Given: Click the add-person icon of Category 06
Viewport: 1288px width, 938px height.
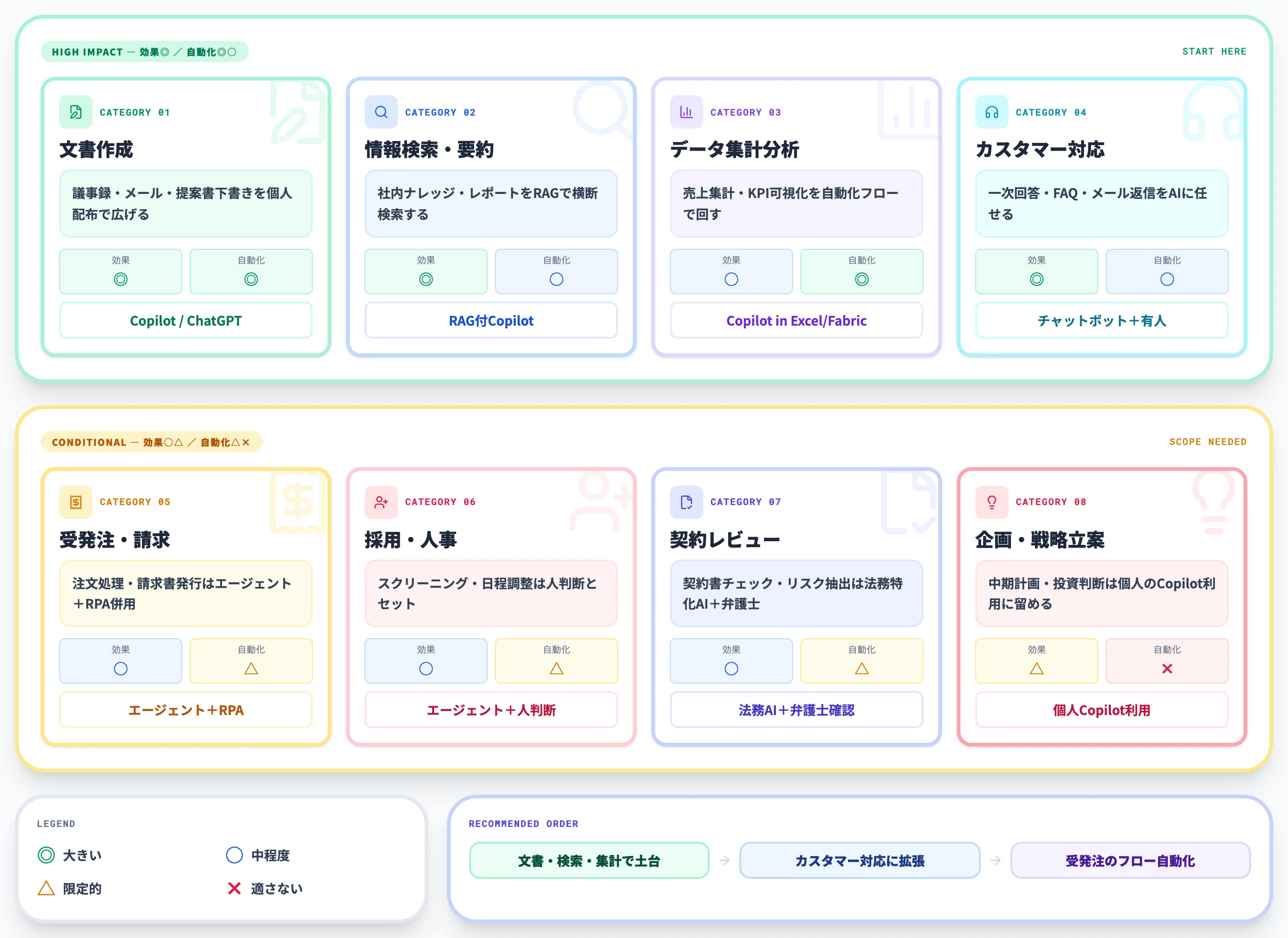Looking at the screenshot, I should tap(381, 502).
